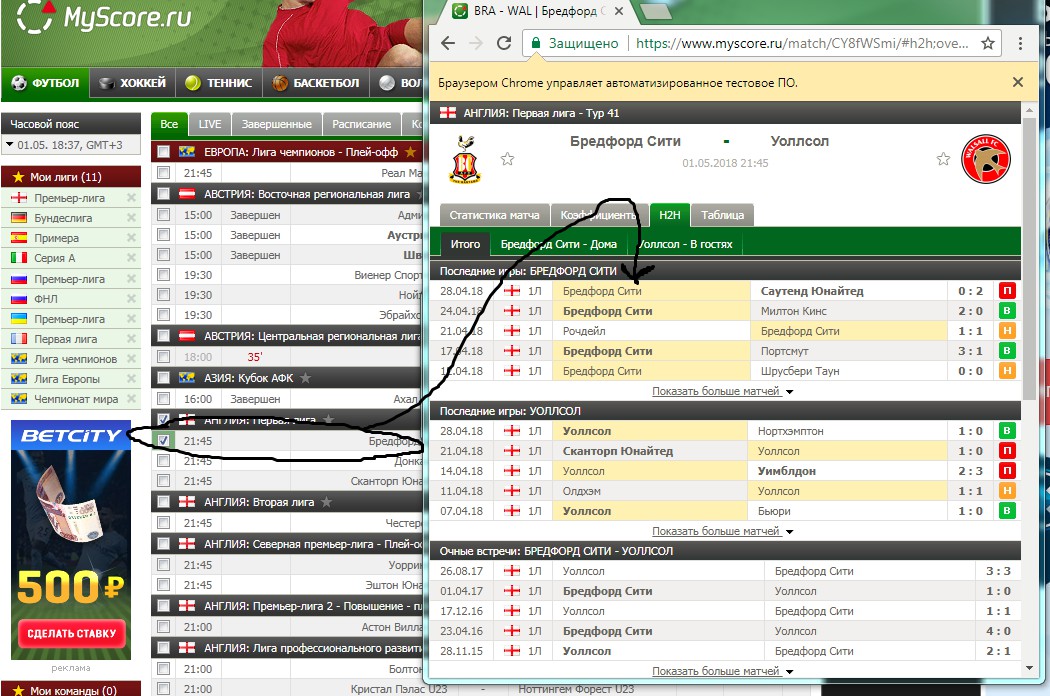The image size is (1050, 696).
Task: Remove Примера from my leagues
Action: click(x=131, y=238)
